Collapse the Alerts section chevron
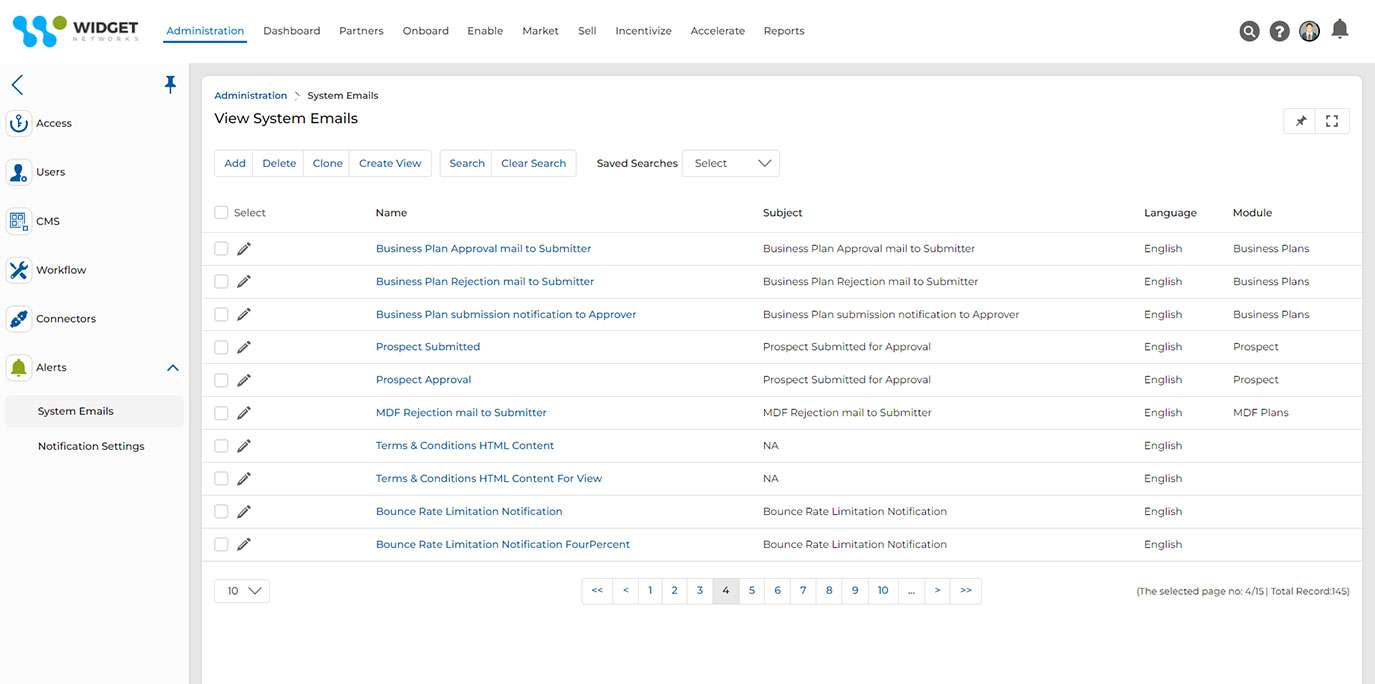Image resolution: width=1375 pixels, height=684 pixels. 172,368
